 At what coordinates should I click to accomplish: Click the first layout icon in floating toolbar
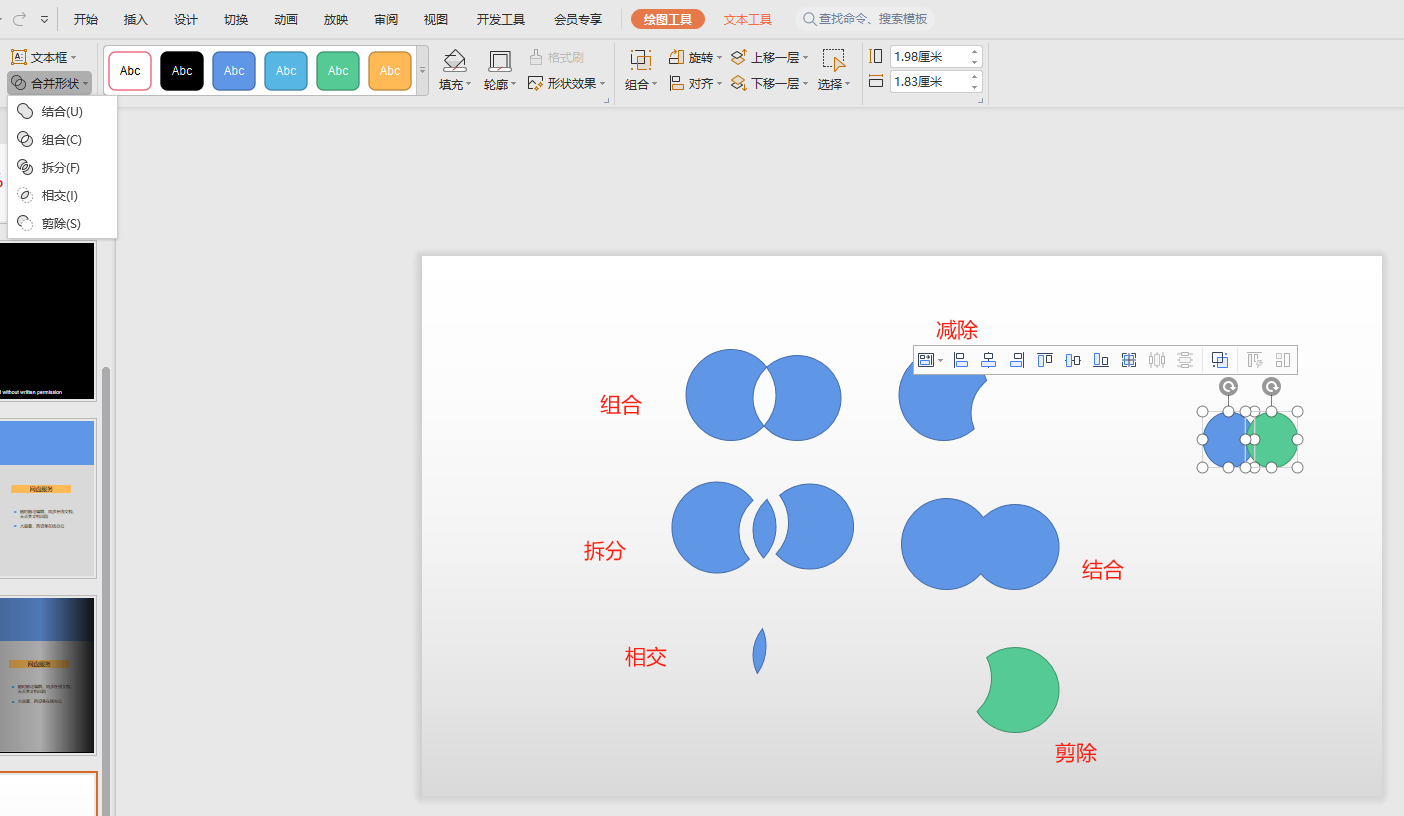point(926,360)
